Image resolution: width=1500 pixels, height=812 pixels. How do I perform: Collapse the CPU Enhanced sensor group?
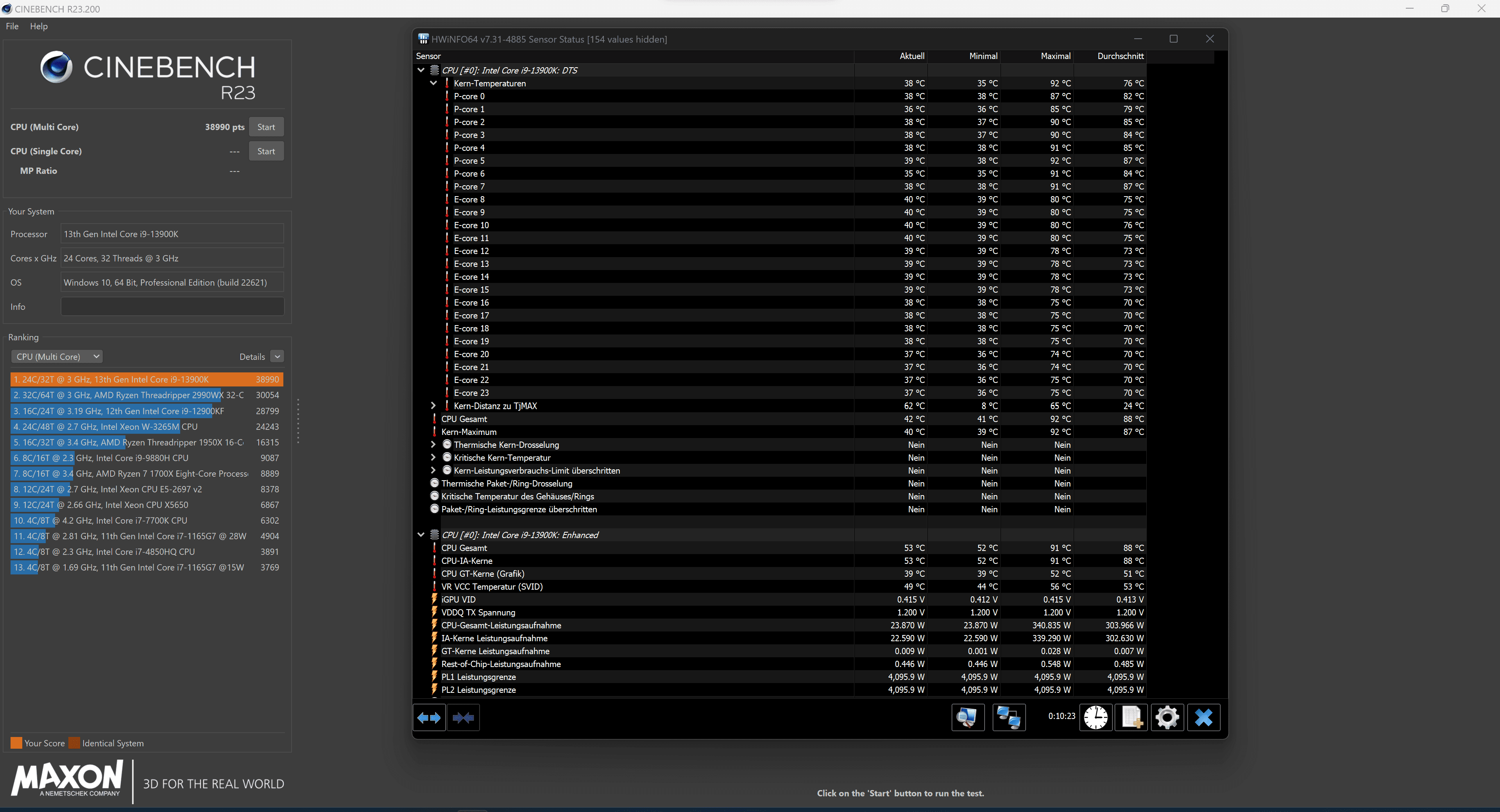tap(421, 535)
